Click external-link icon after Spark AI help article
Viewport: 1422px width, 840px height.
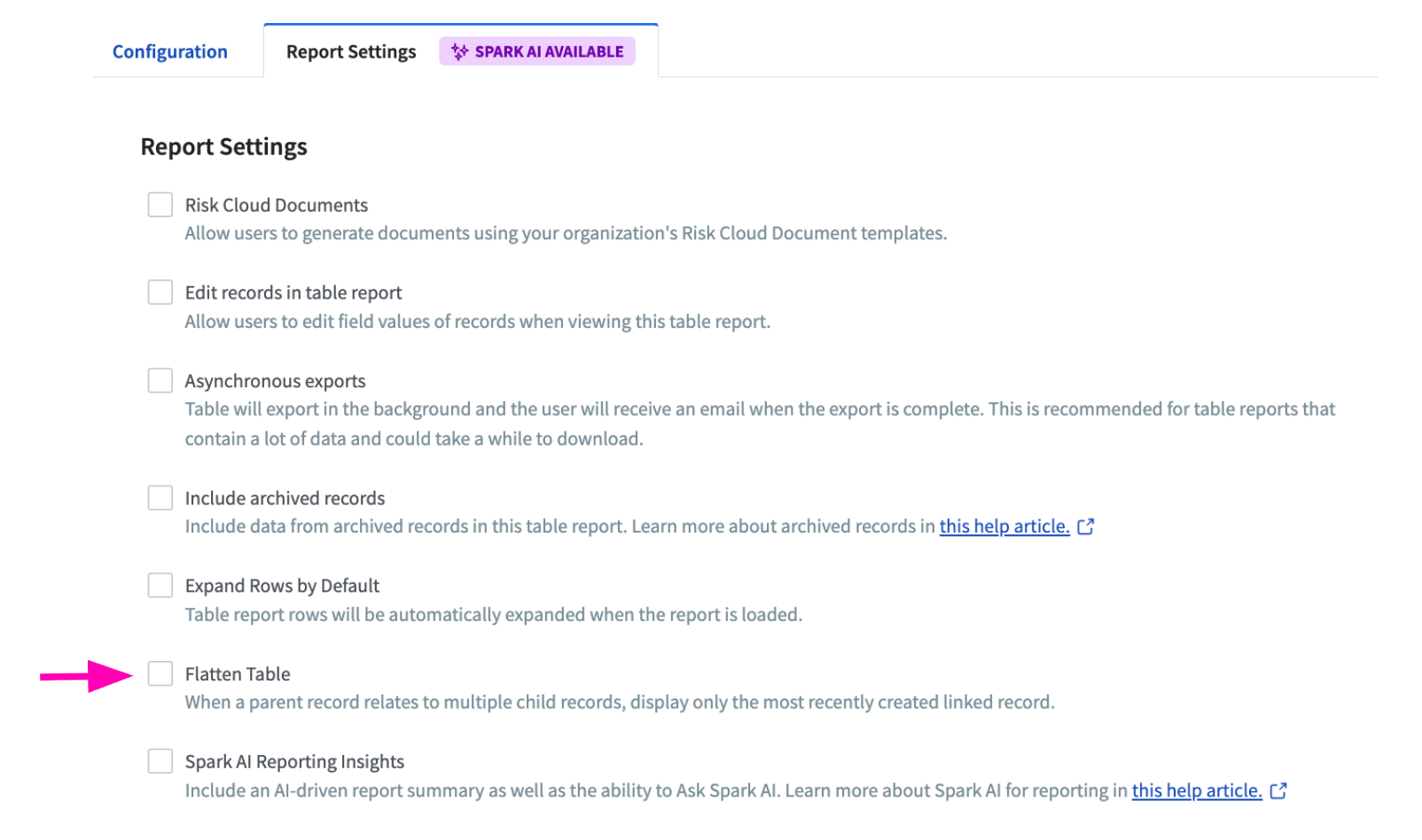pos(1277,790)
